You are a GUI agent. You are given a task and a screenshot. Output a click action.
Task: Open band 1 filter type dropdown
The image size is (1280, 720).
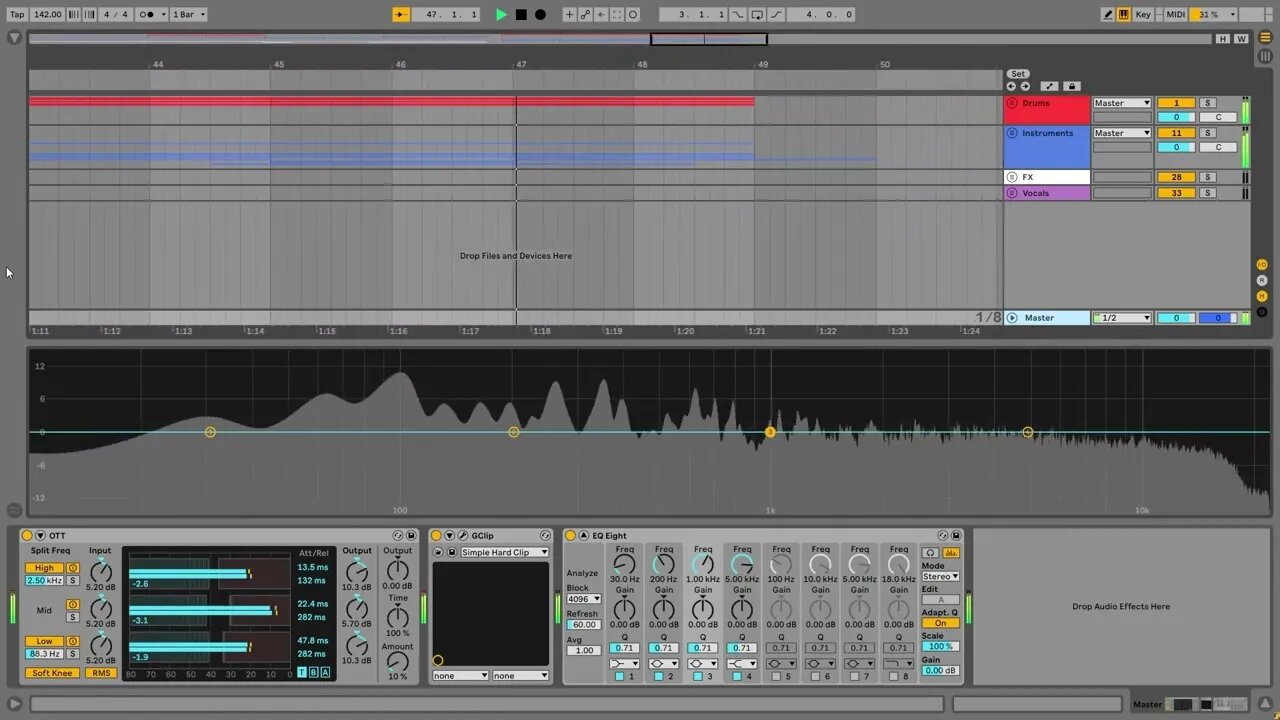[x=624, y=663]
